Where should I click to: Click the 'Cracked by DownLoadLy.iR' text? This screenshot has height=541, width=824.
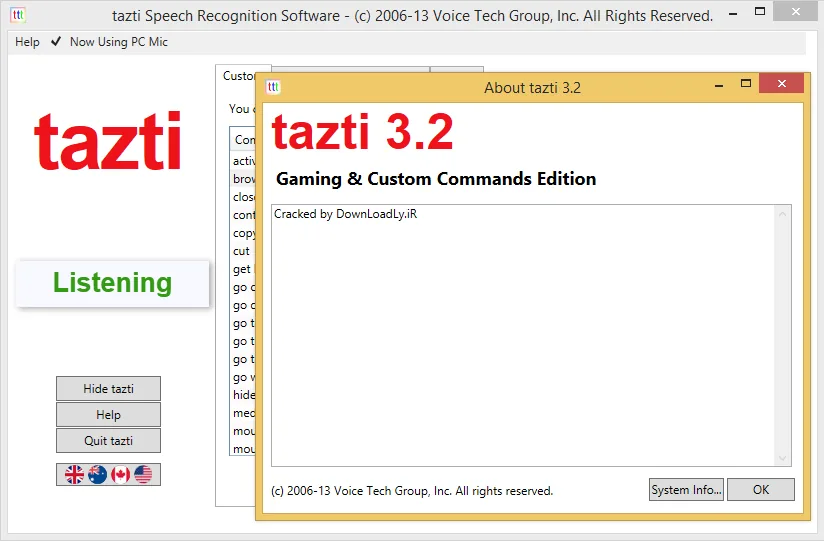(x=345, y=214)
